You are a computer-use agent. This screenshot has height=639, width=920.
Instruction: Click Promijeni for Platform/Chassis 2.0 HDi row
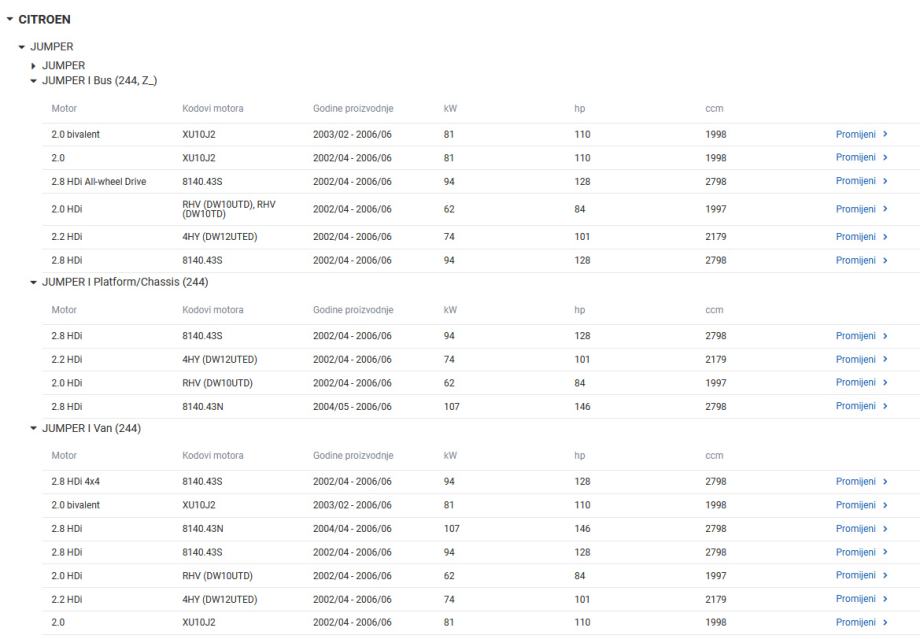point(861,382)
